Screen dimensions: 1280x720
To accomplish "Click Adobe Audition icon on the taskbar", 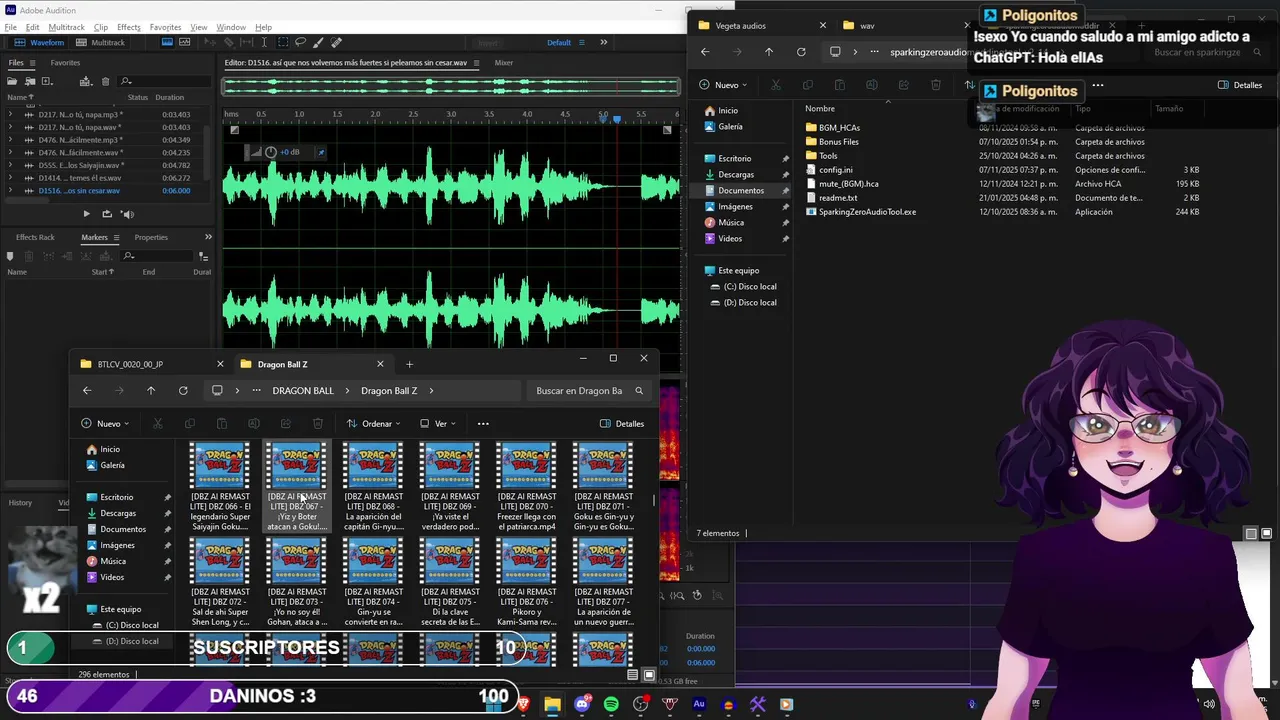I will pos(699,704).
